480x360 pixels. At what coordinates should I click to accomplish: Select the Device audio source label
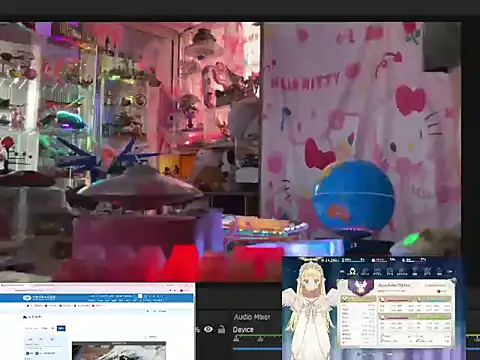pos(243,330)
